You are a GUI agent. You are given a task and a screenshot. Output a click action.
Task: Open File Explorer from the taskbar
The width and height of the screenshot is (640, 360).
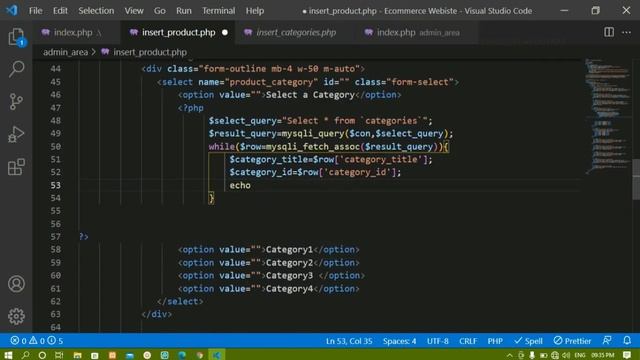77,355
